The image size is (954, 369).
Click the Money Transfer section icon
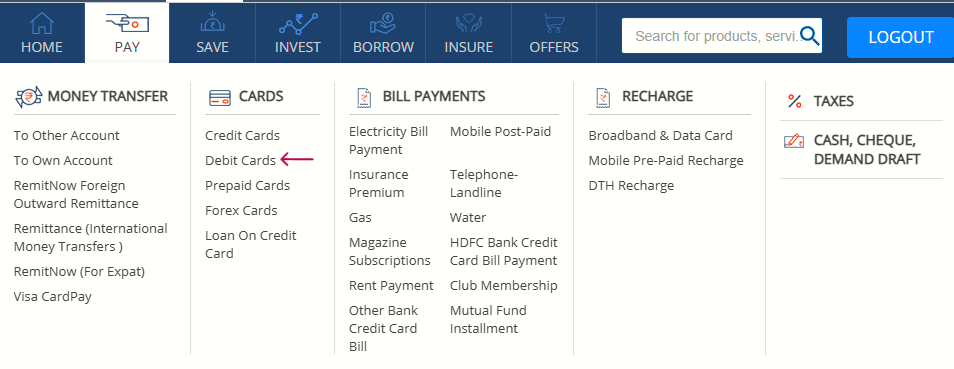[28, 97]
